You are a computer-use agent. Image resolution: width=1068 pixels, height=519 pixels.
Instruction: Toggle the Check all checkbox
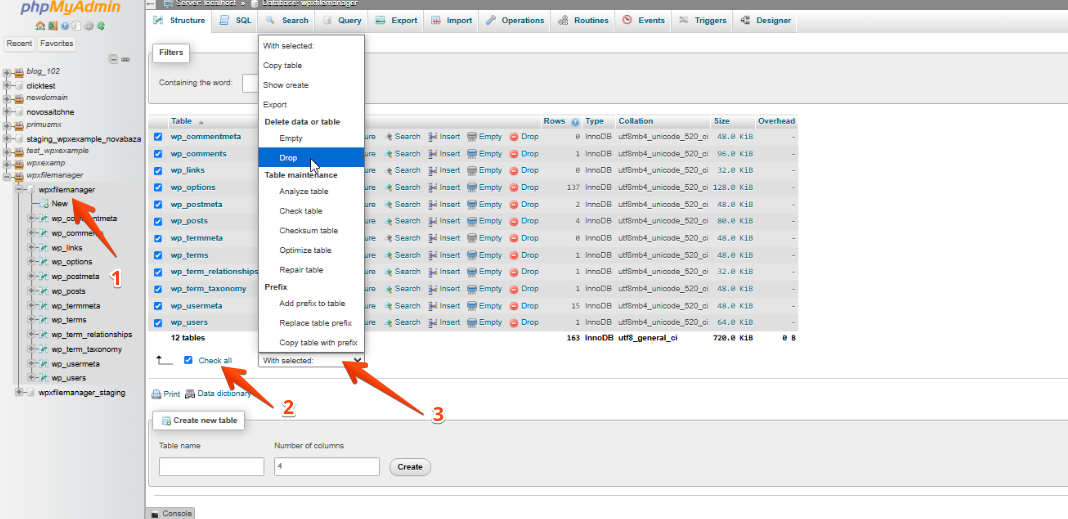click(x=188, y=360)
